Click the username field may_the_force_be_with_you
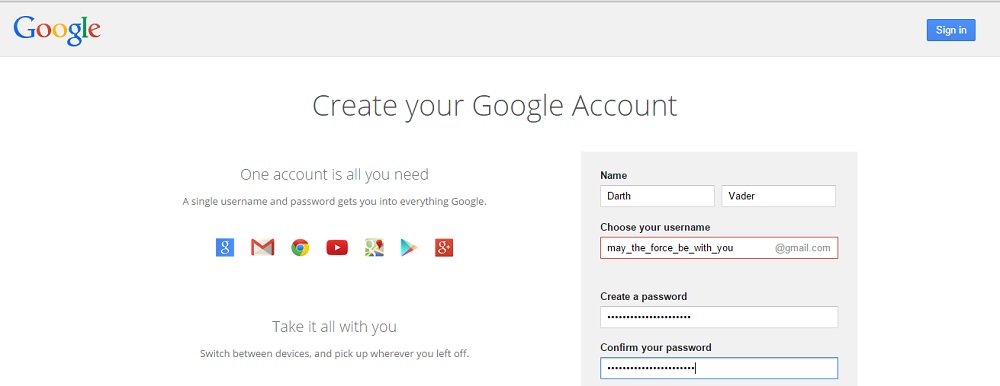 tap(719, 248)
